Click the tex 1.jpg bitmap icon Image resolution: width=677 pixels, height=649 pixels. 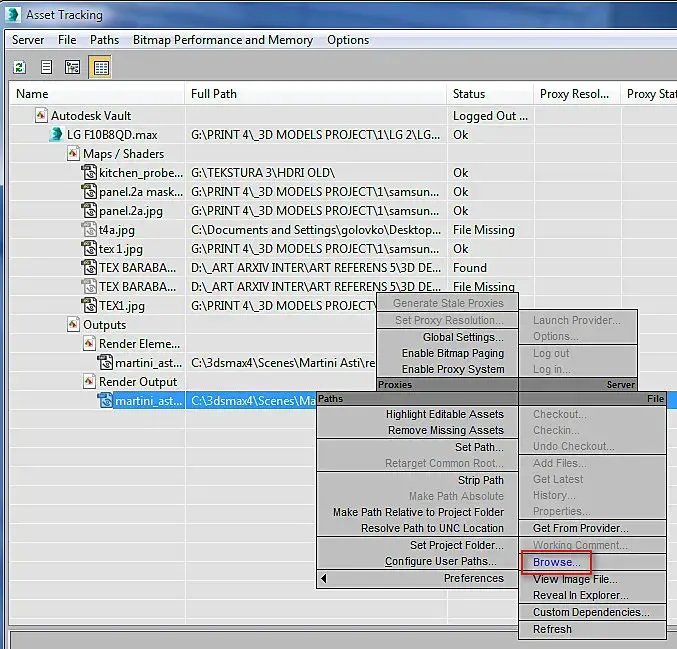[89, 248]
